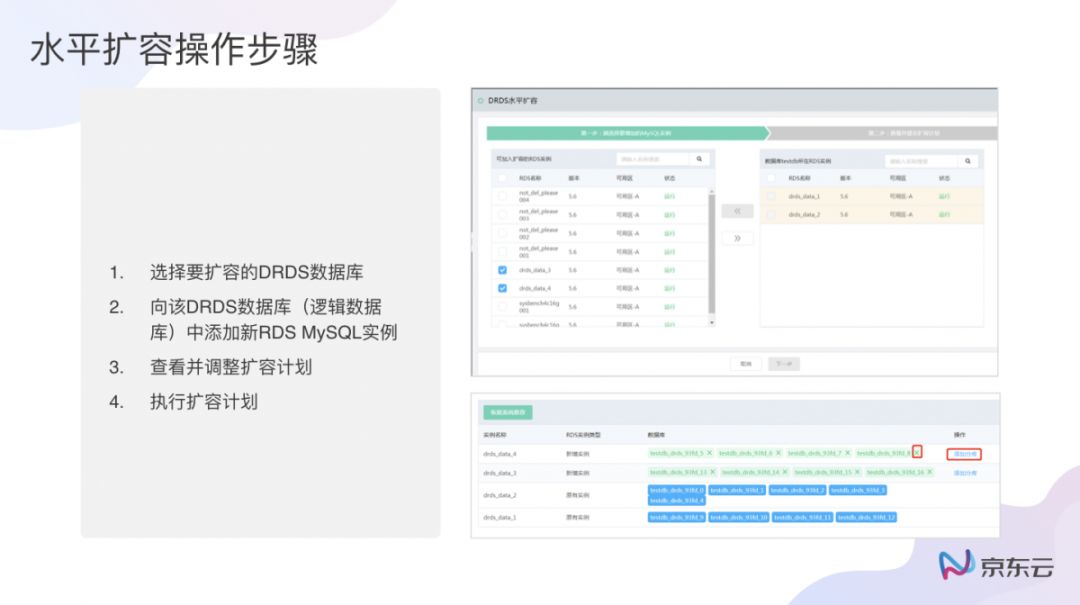The width and height of the screenshot is (1080, 605).
Task: Remove the tag ending _16 in drds_data_3 row
Action: pyautogui.click(x=930, y=472)
